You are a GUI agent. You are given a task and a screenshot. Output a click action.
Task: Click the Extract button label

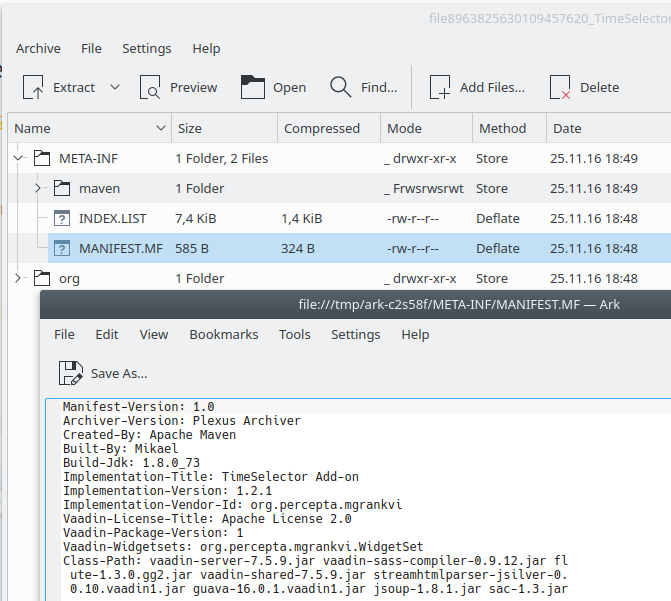click(74, 87)
